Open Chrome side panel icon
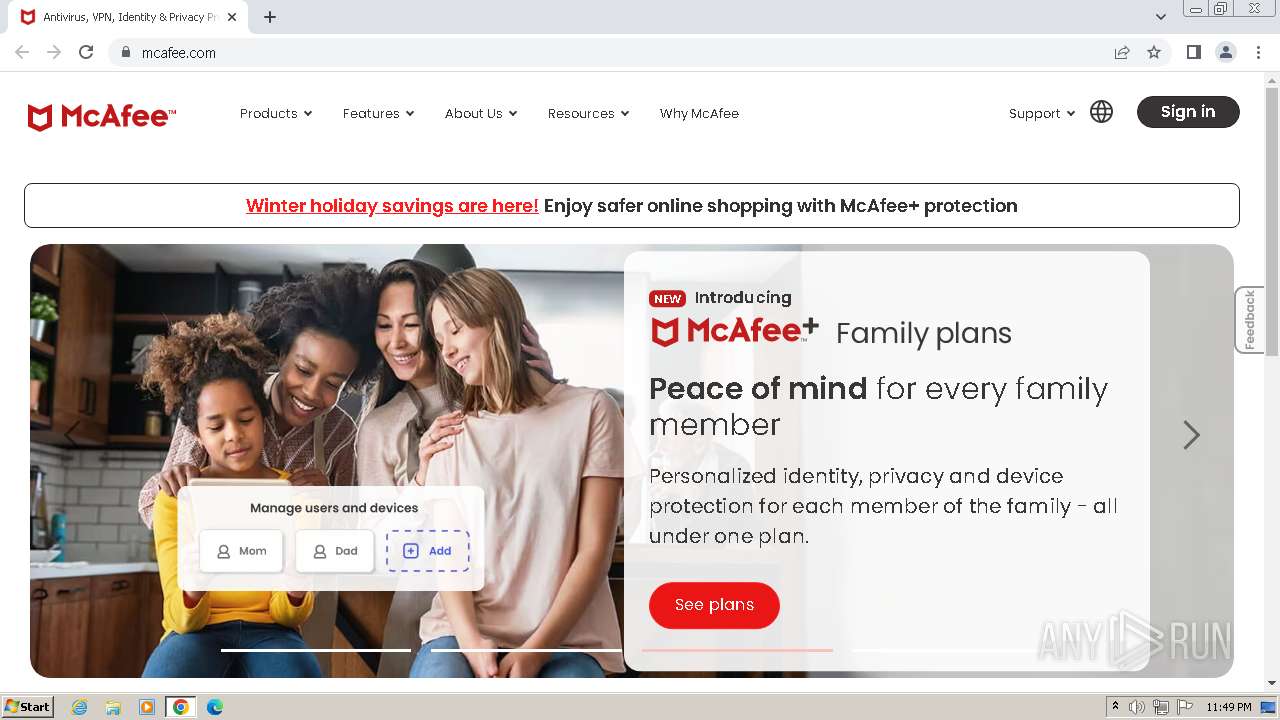1280x720 pixels. tap(1193, 52)
